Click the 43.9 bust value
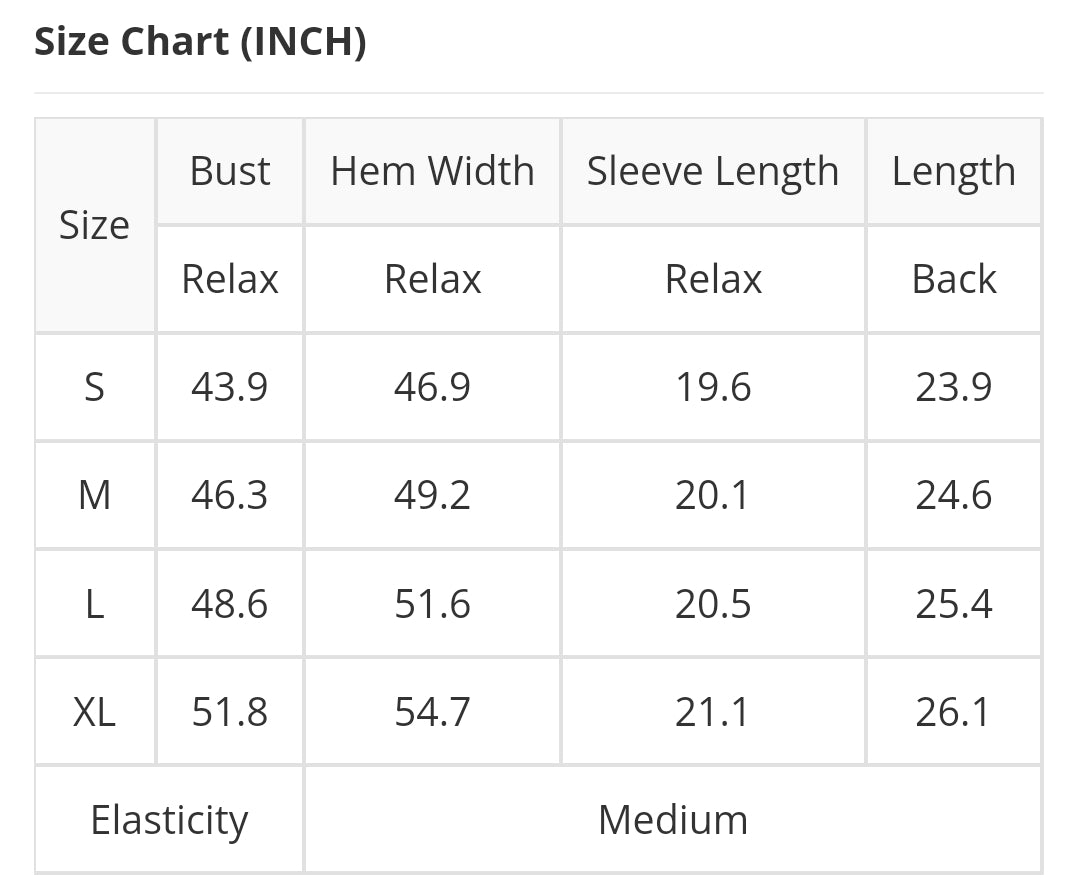This screenshot has height=894, width=1080. (x=230, y=386)
